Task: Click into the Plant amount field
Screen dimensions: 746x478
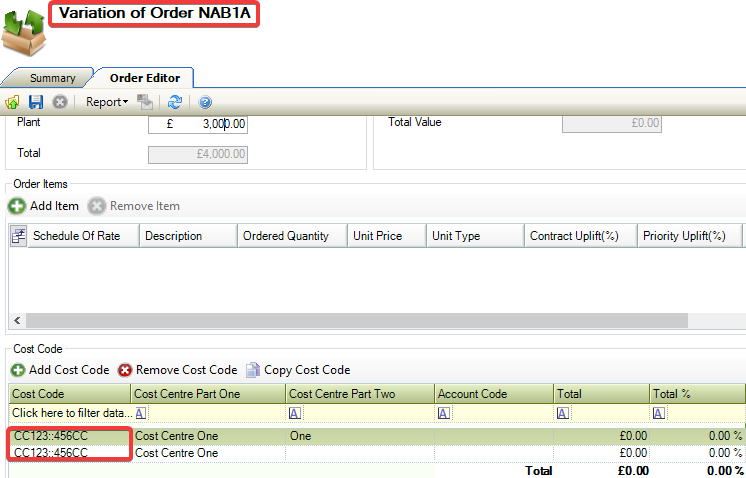Action: point(198,124)
